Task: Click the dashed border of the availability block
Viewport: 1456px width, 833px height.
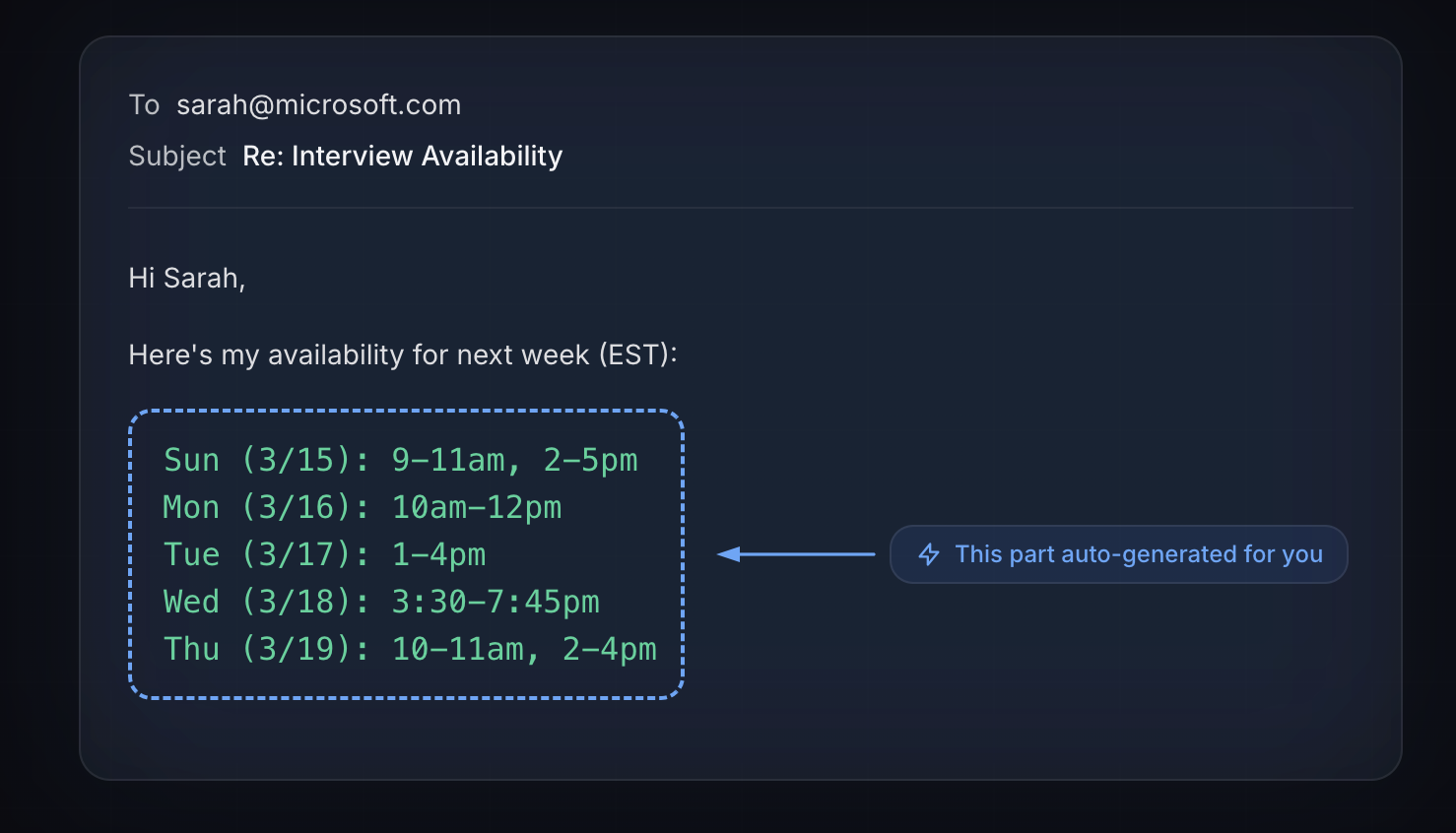Action: pos(404,411)
